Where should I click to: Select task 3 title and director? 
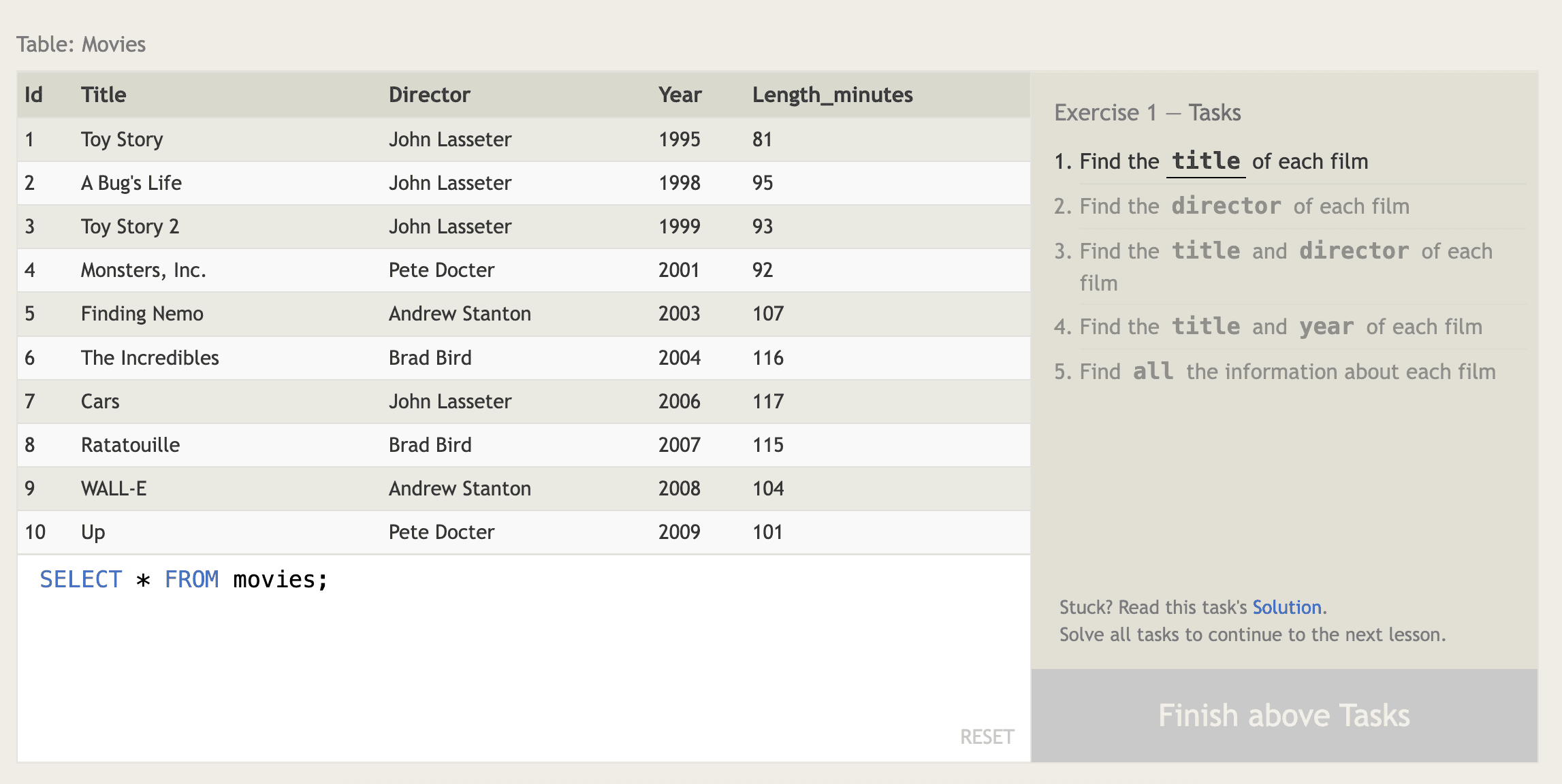point(1272,252)
